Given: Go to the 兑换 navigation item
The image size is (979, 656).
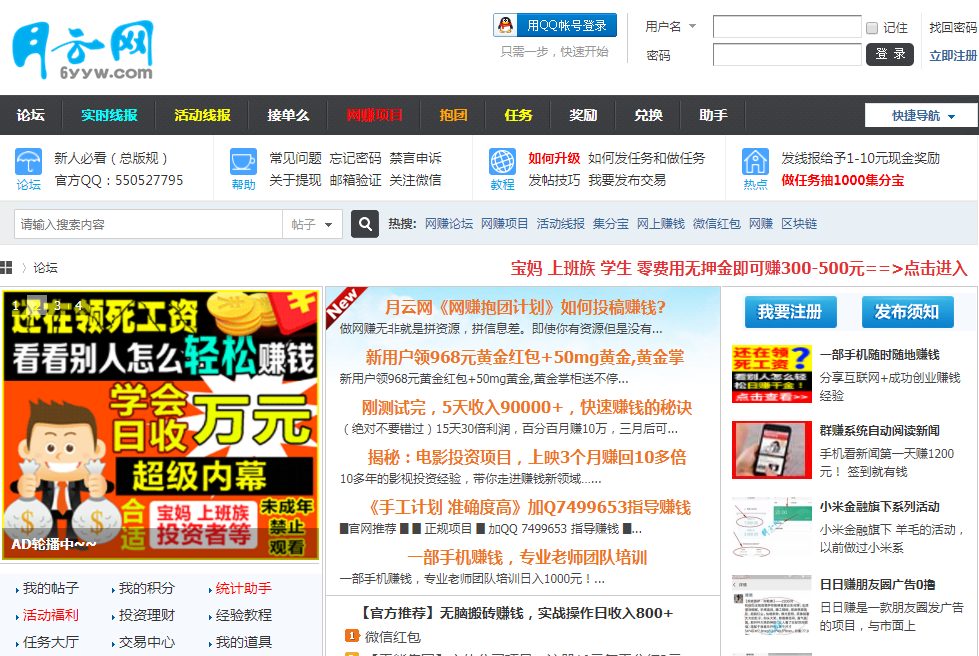Looking at the screenshot, I should 648,115.
